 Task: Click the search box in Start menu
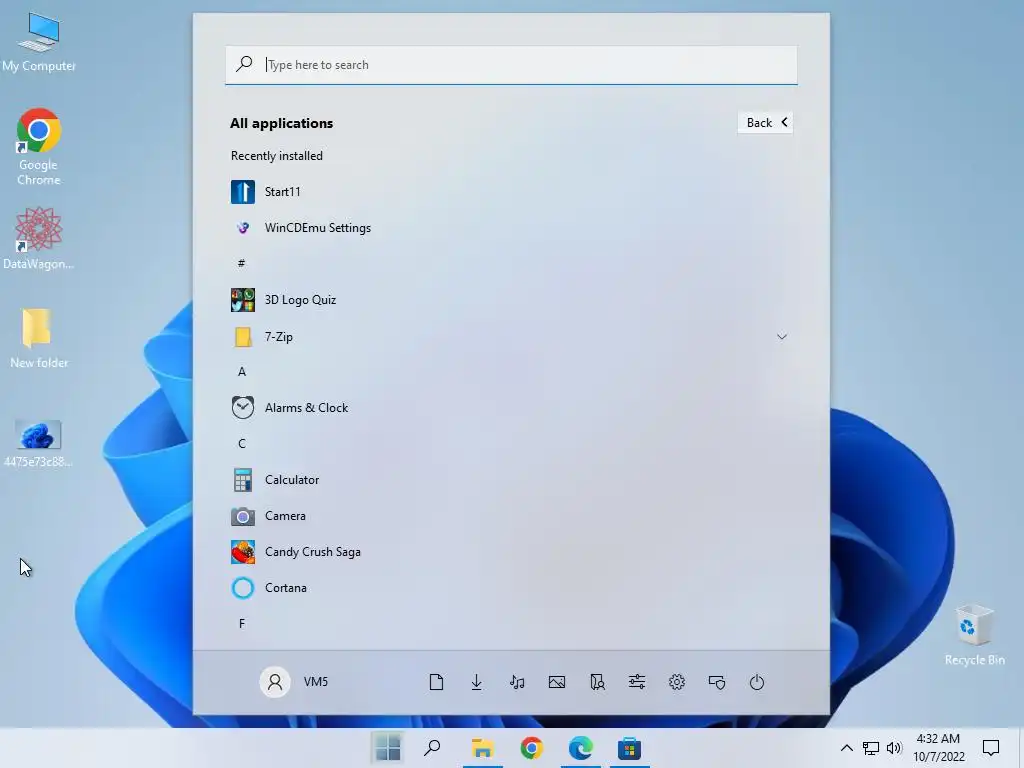[511, 65]
